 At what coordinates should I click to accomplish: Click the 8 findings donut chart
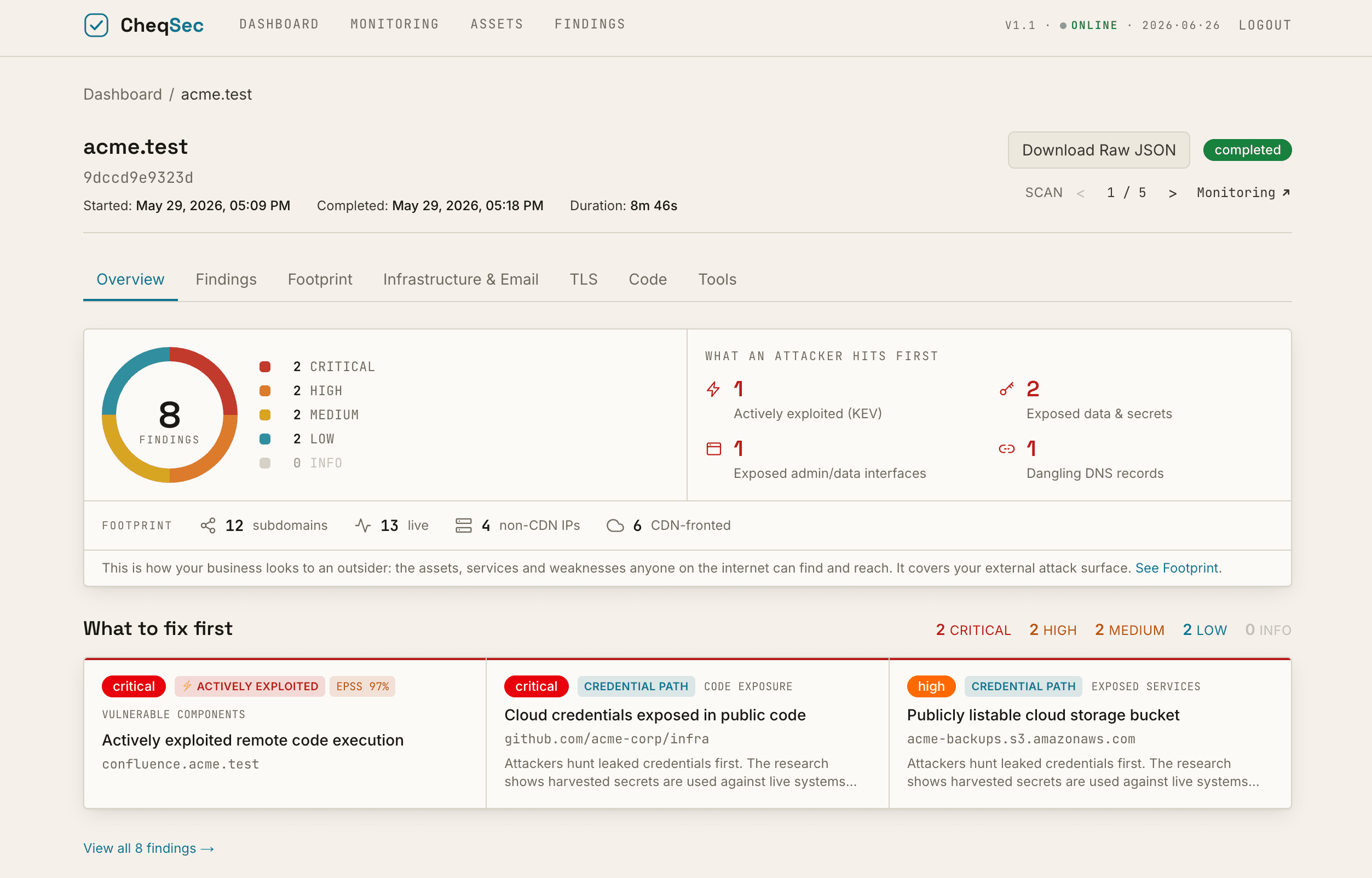pos(169,415)
